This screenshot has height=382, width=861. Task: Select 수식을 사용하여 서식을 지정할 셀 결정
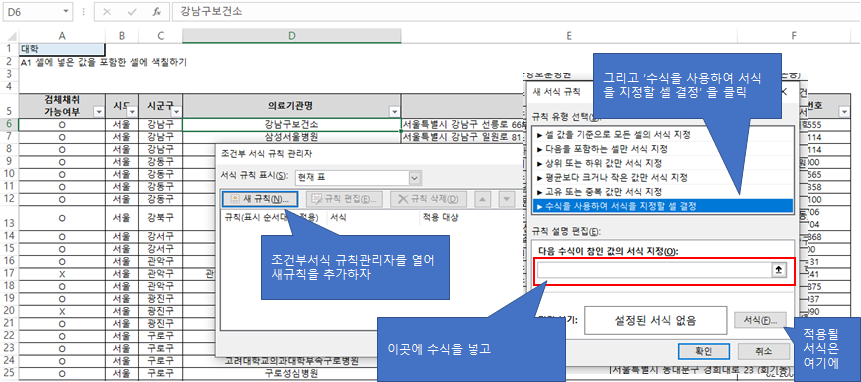coord(663,206)
